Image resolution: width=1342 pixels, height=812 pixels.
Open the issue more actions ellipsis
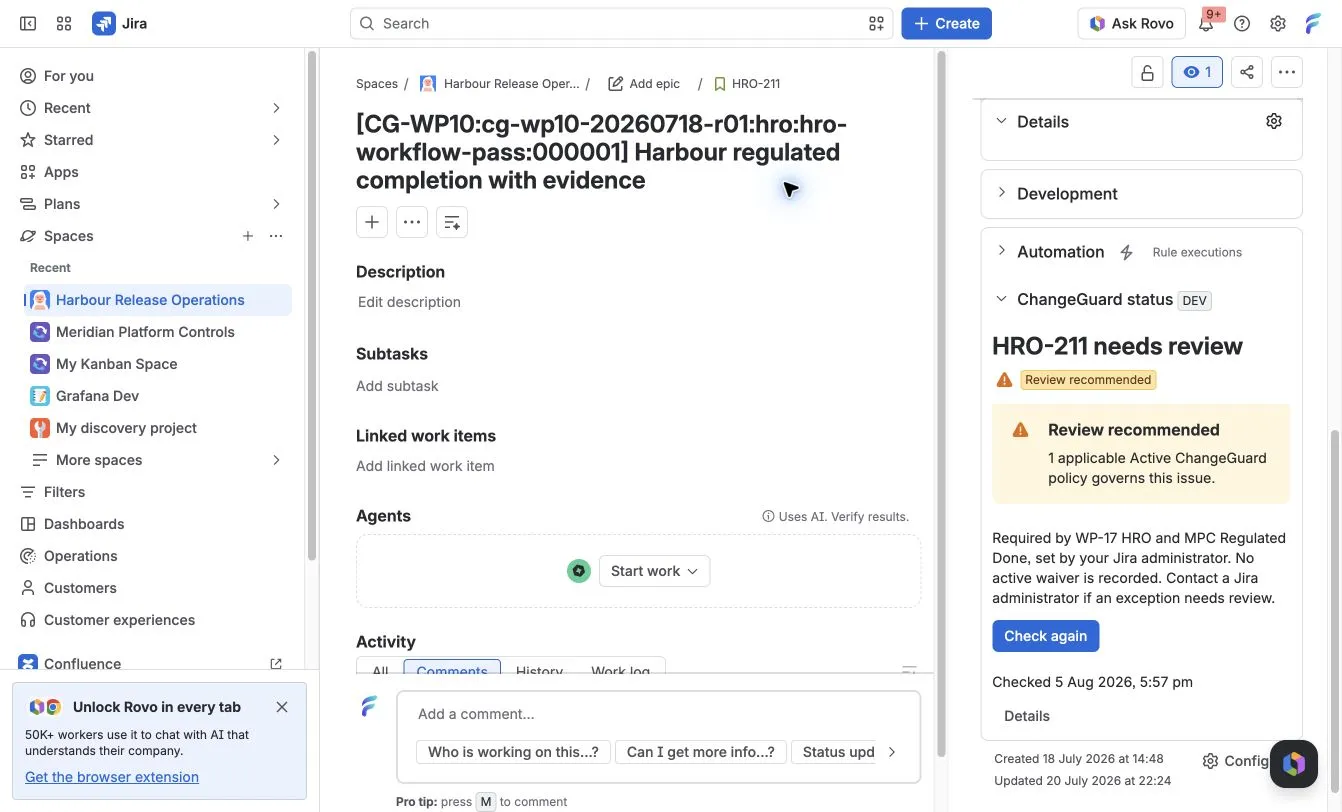point(1287,72)
